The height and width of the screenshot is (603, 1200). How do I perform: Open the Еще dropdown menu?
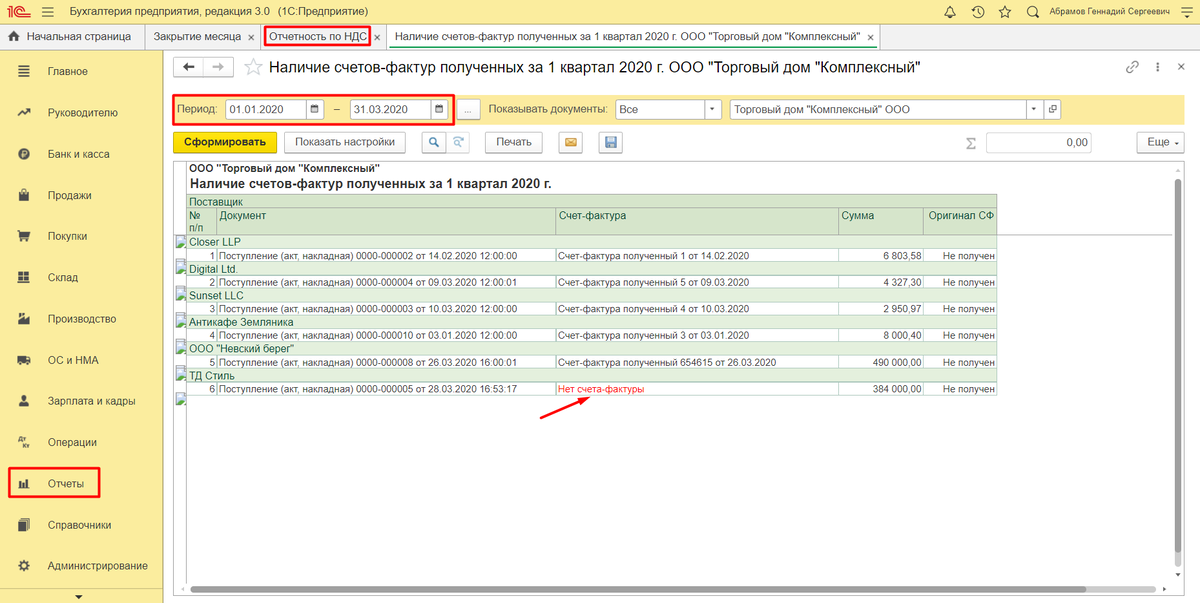pos(1160,142)
